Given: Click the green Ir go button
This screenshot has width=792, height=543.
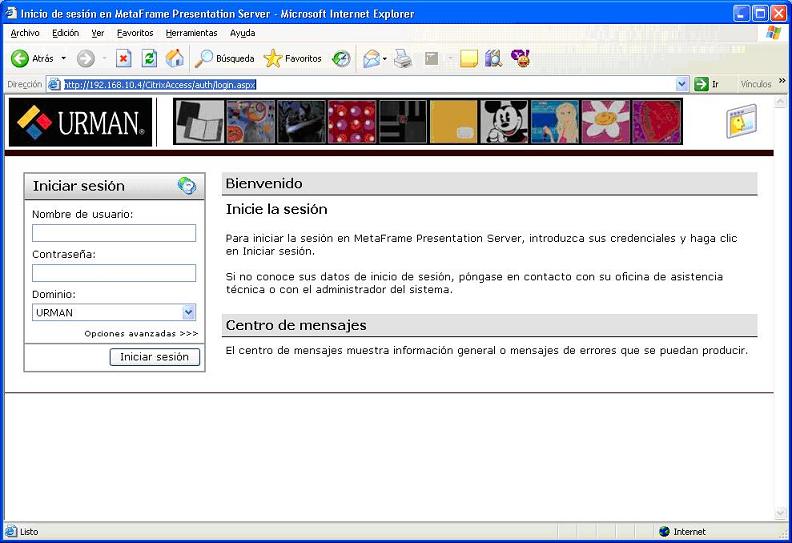Looking at the screenshot, I should coord(706,84).
